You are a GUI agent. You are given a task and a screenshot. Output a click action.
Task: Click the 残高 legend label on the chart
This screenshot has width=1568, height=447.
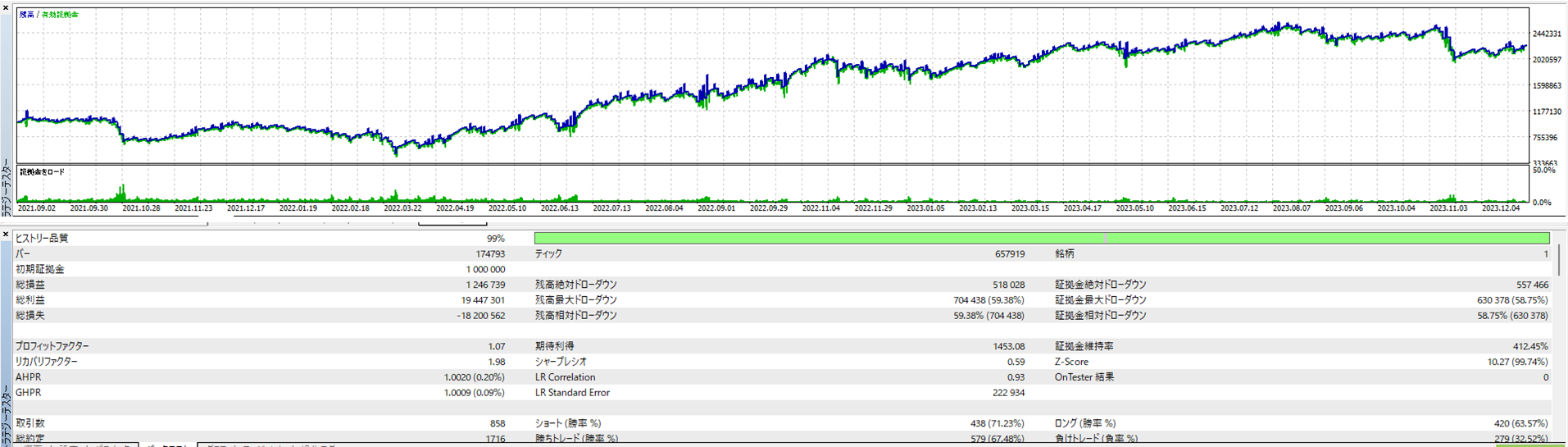pos(27,15)
